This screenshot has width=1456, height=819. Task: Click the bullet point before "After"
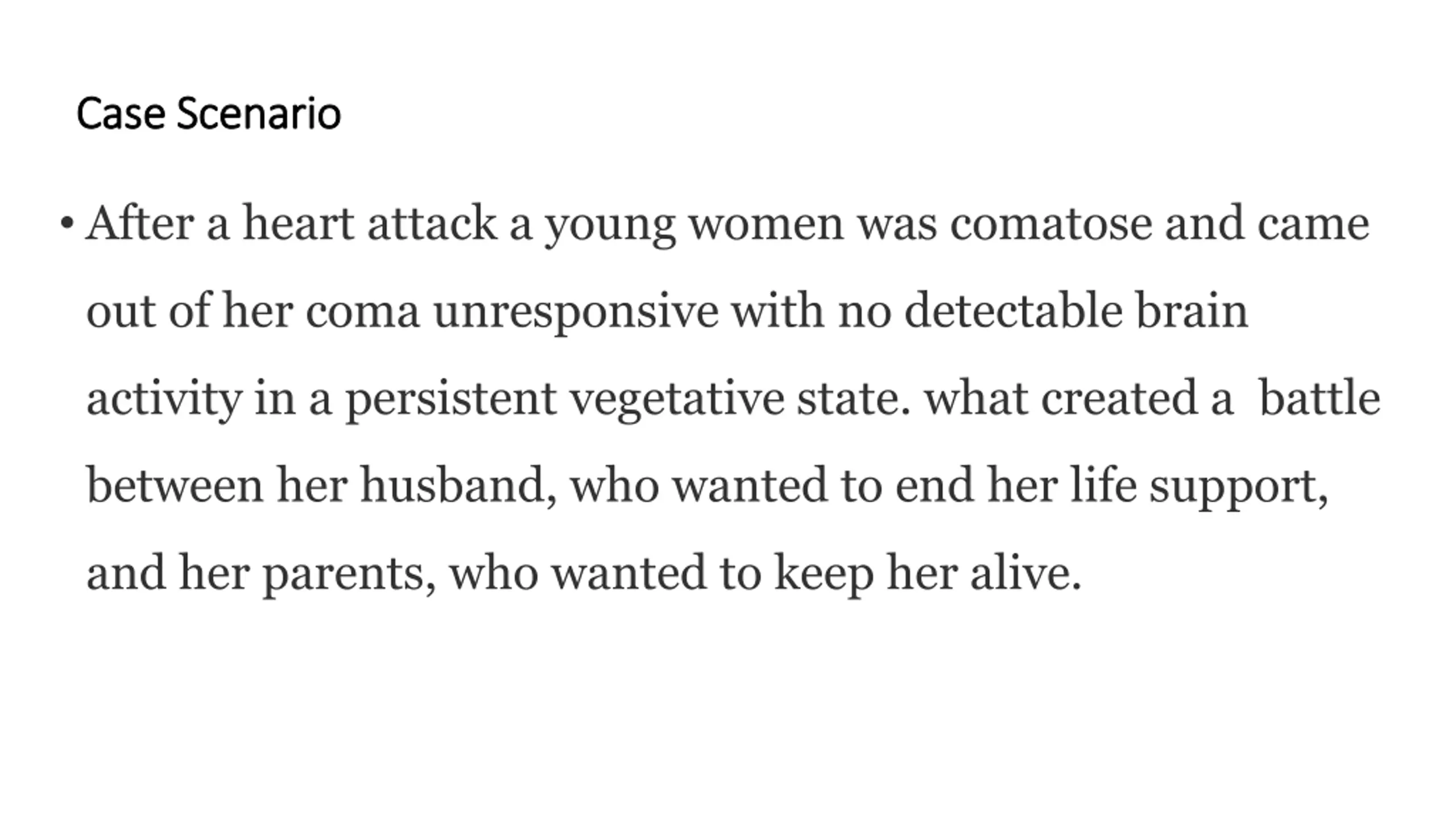[x=67, y=224]
